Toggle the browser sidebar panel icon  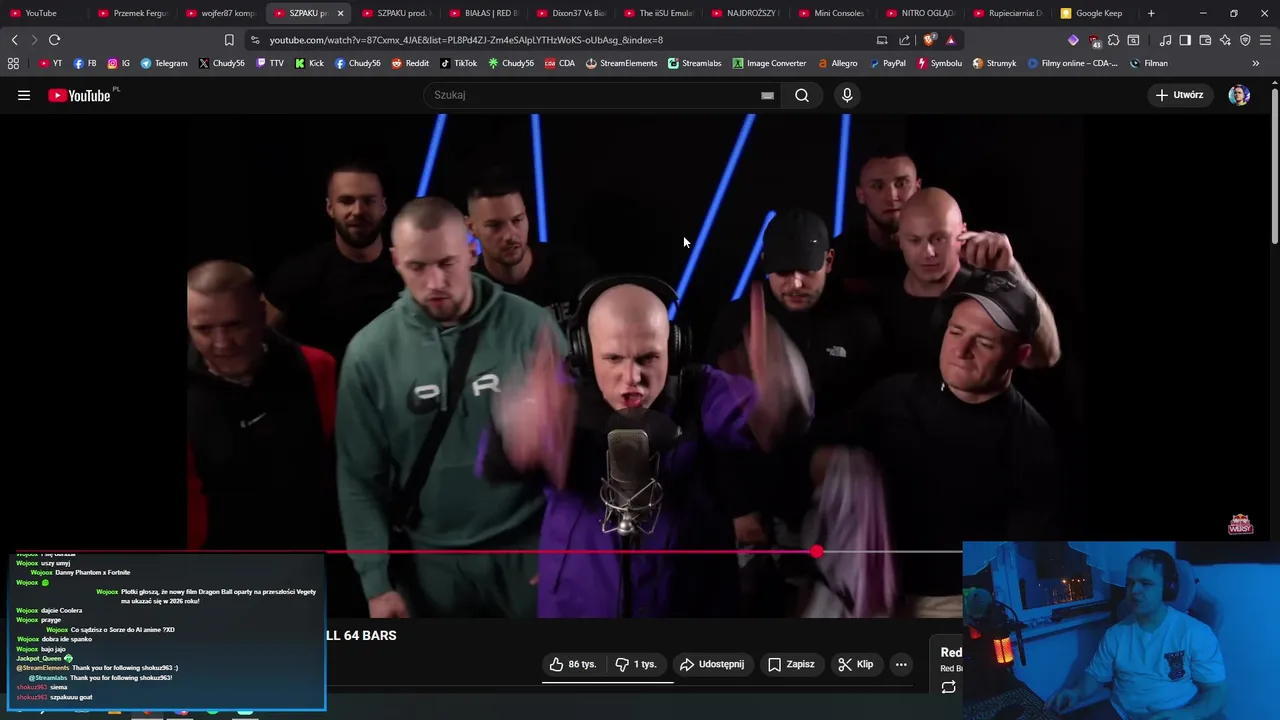click(1185, 40)
